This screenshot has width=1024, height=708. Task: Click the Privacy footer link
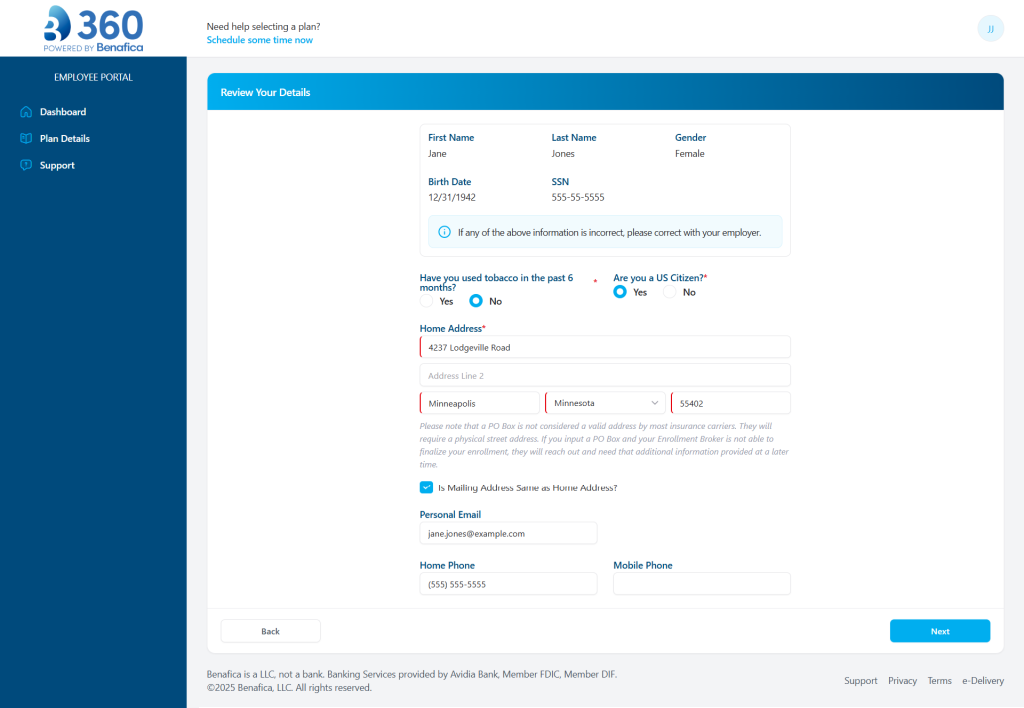[x=902, y=680]
